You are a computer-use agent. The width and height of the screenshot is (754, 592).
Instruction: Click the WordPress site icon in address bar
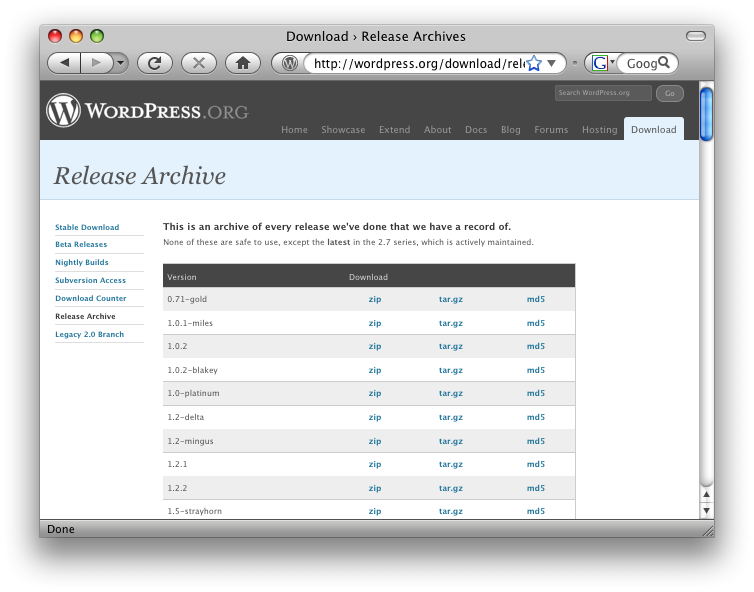click(x=289, y=63)
